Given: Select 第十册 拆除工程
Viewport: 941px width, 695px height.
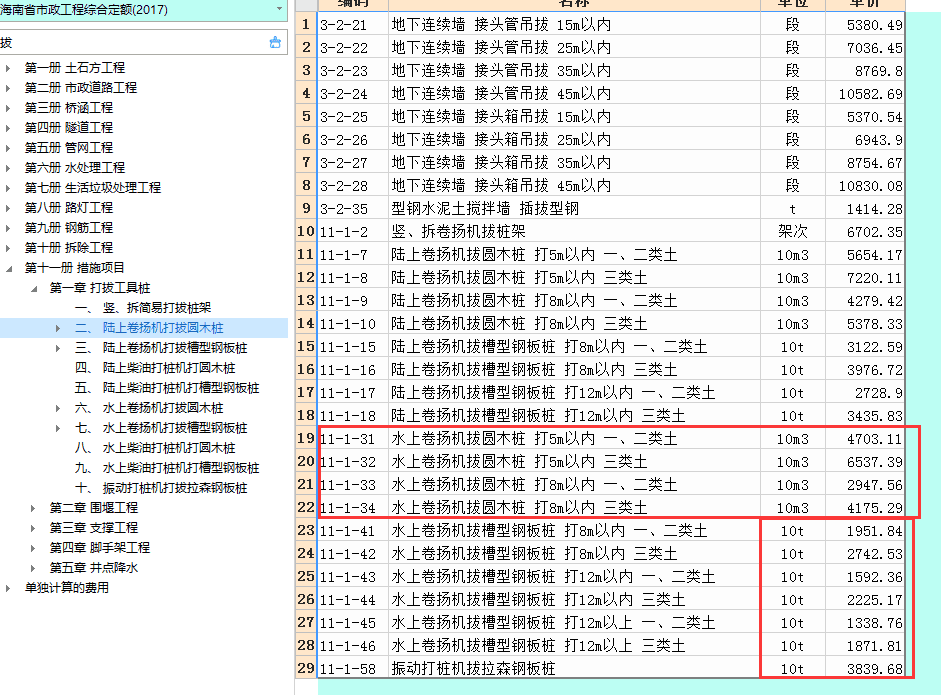Looking at the screenshot, I should click(x=68, y=247).
